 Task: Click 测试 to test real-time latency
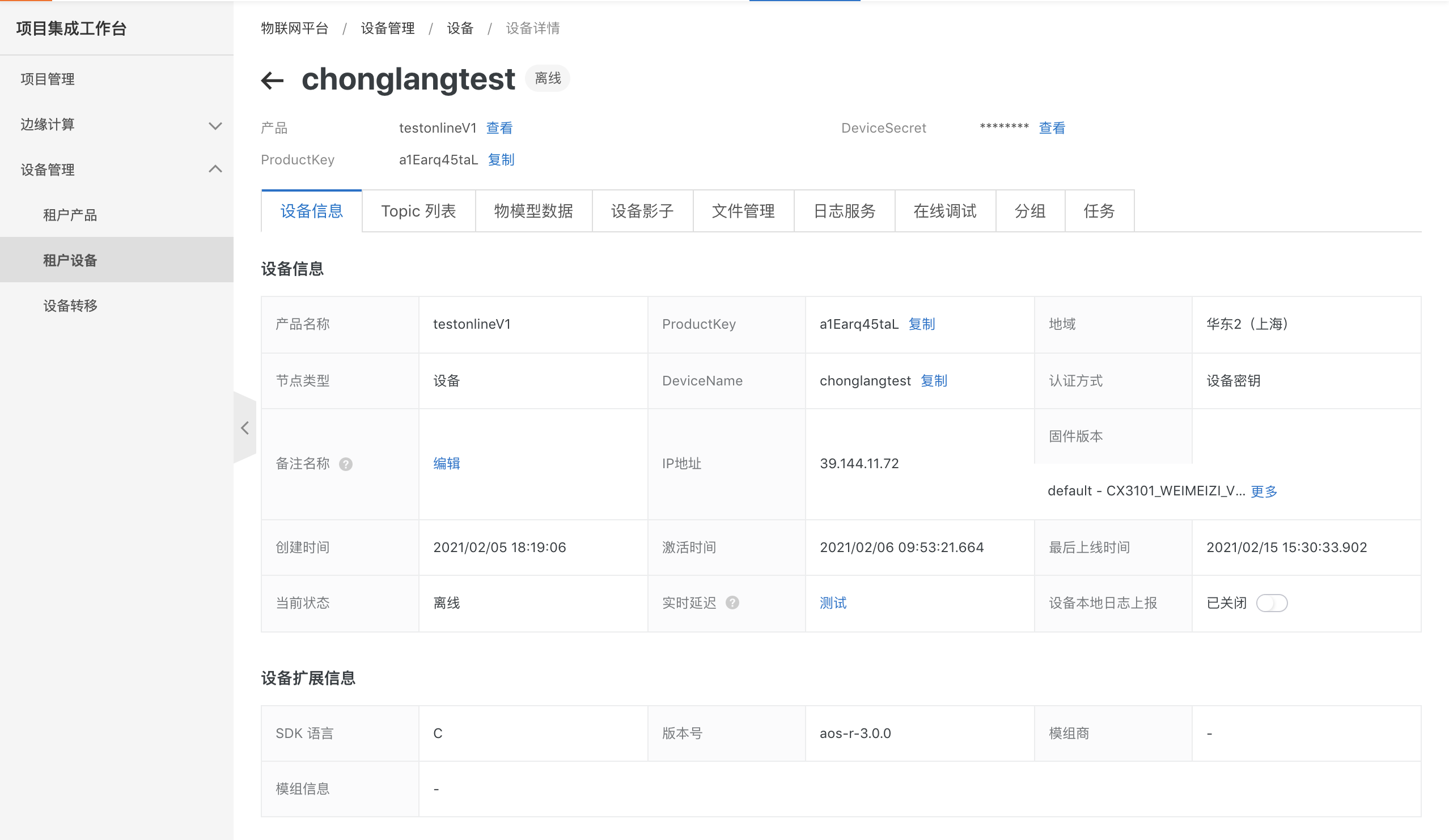pyautogui.click(x=833, y=603)
